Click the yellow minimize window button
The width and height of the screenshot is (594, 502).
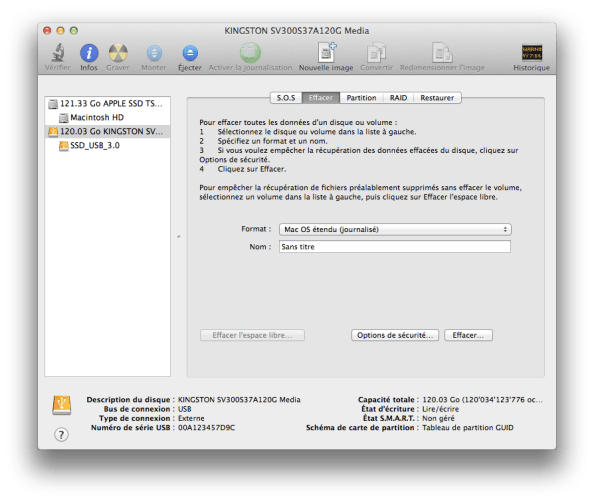60,31
